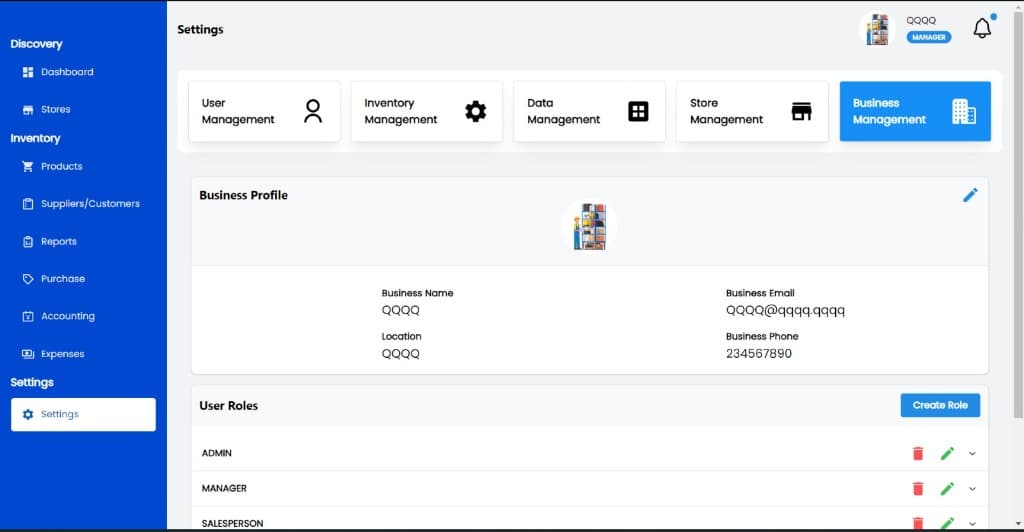Image resolution: width=1024 pixels, height=532 pixels.
Task: Switch to Data Management tab
Action: [590, 111]
